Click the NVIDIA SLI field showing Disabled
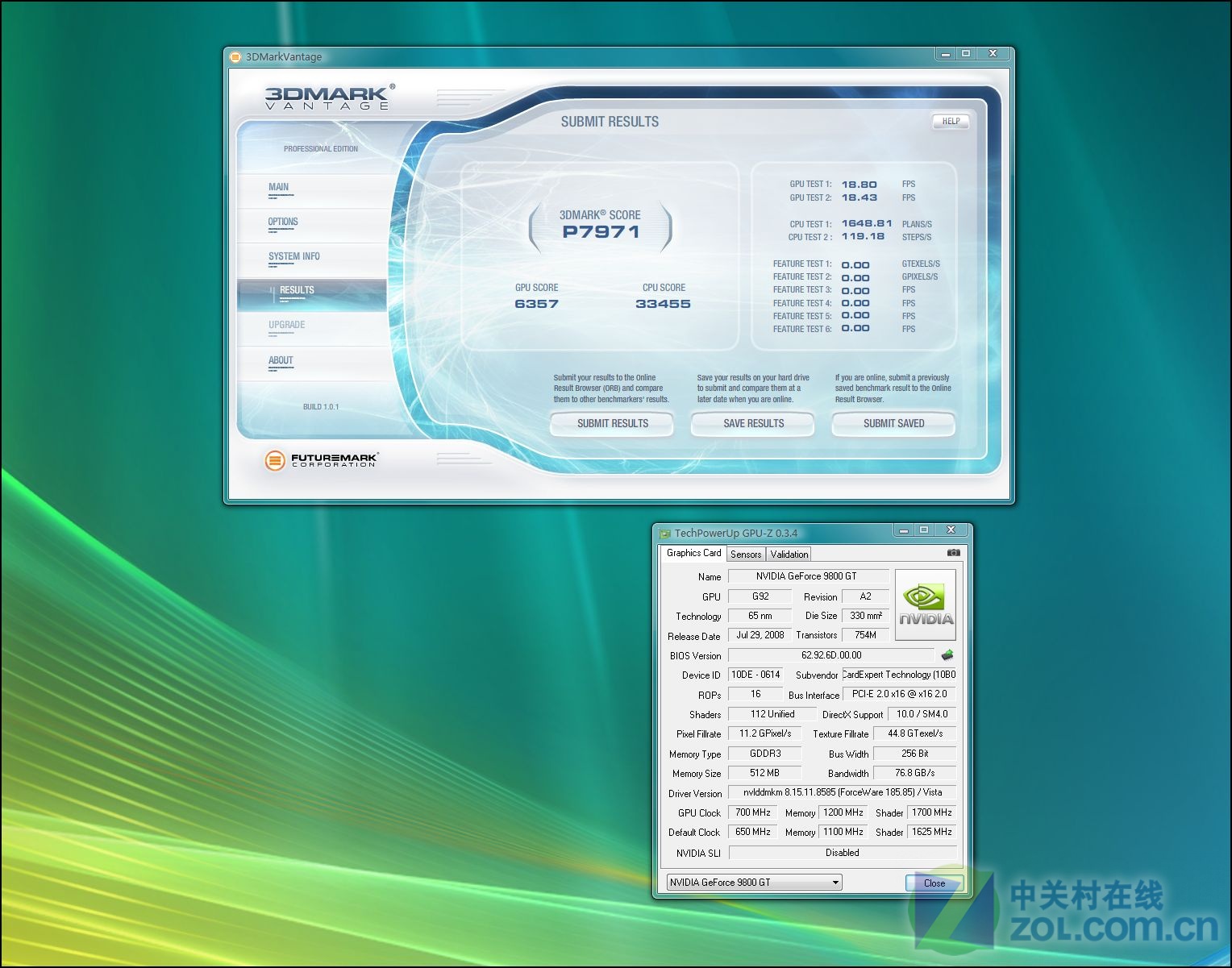1232x968 pixels. (x=842, y=853)
